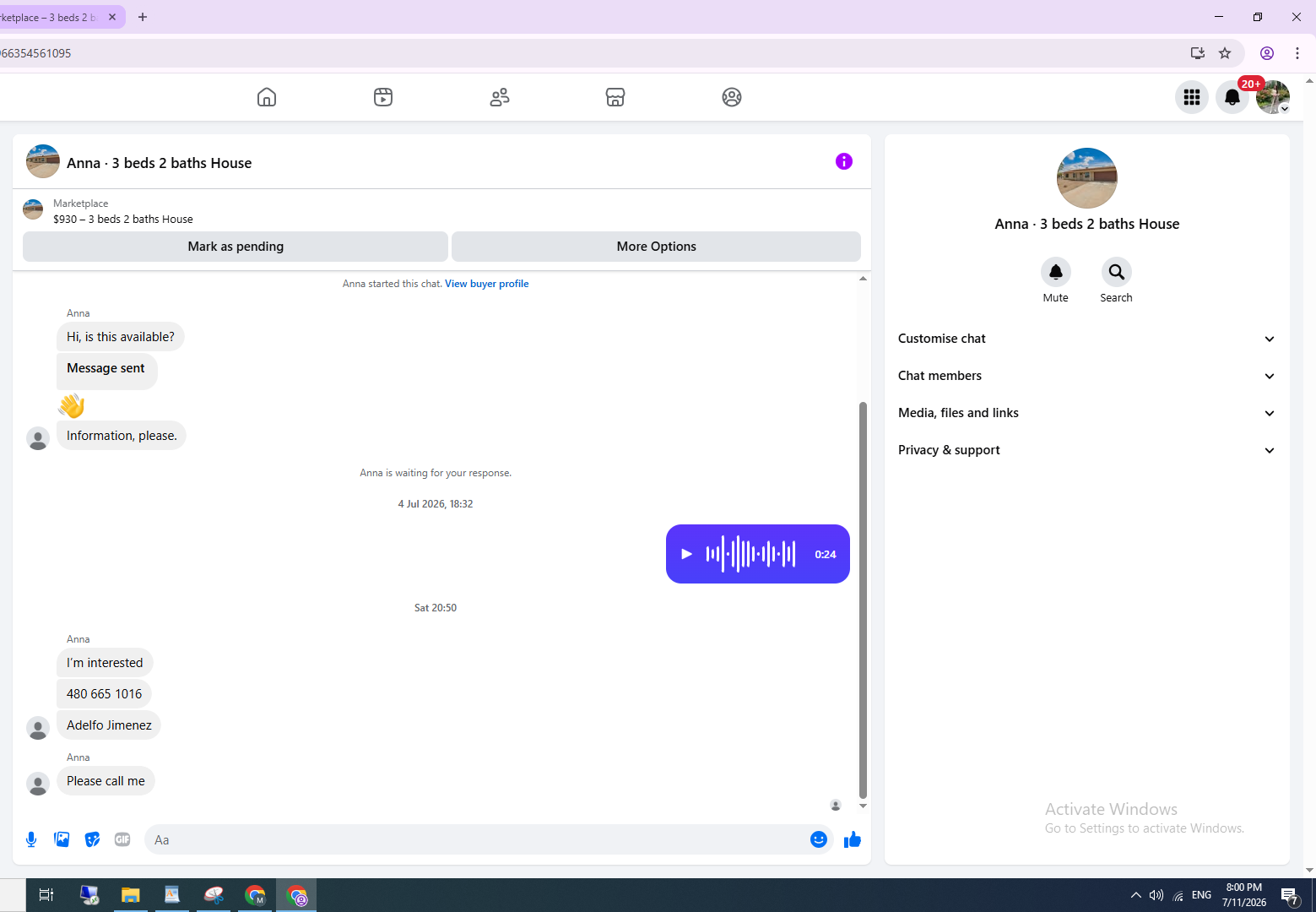Viewport: 1316px width, 912px height.
Task: Open the Reels video icon
Action: tap(383, 97)
